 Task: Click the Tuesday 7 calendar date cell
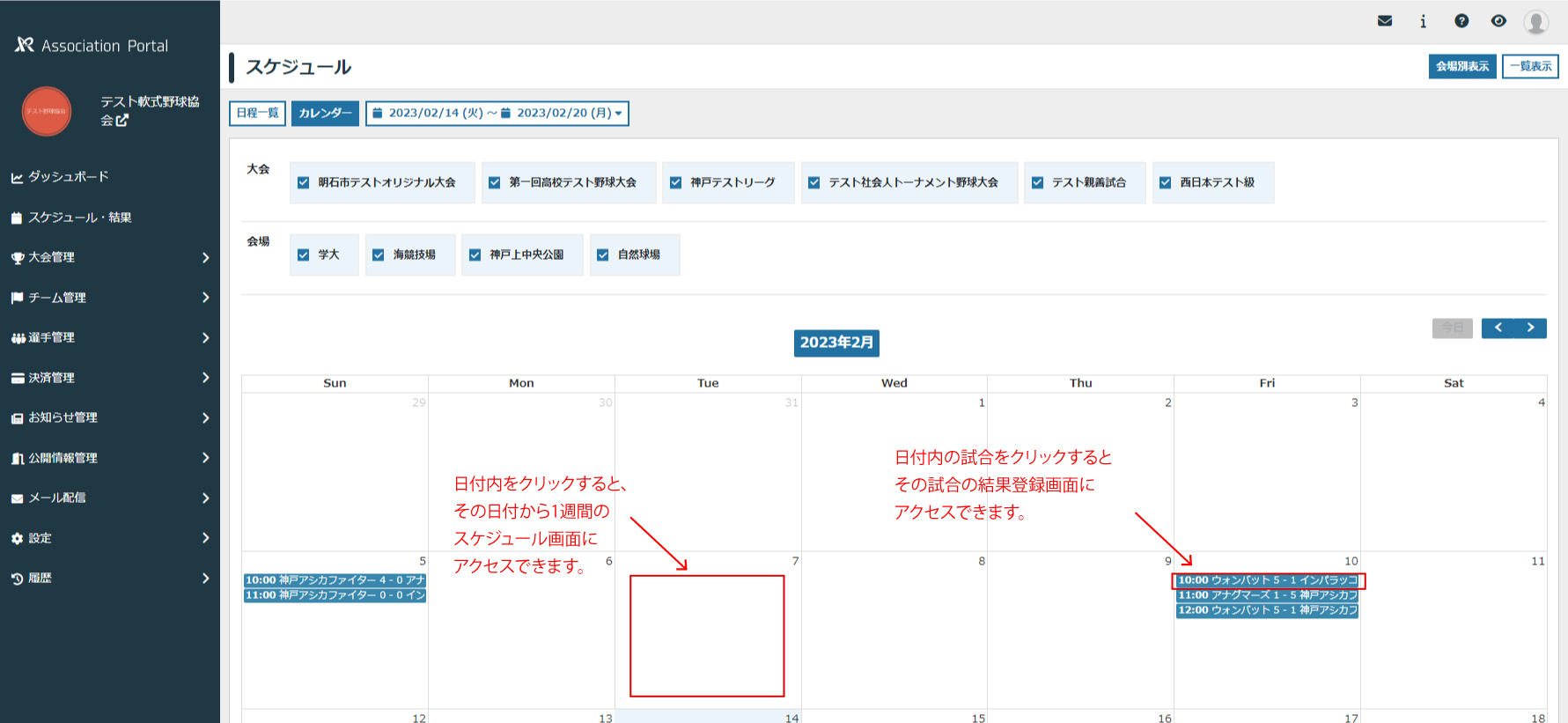707,636
